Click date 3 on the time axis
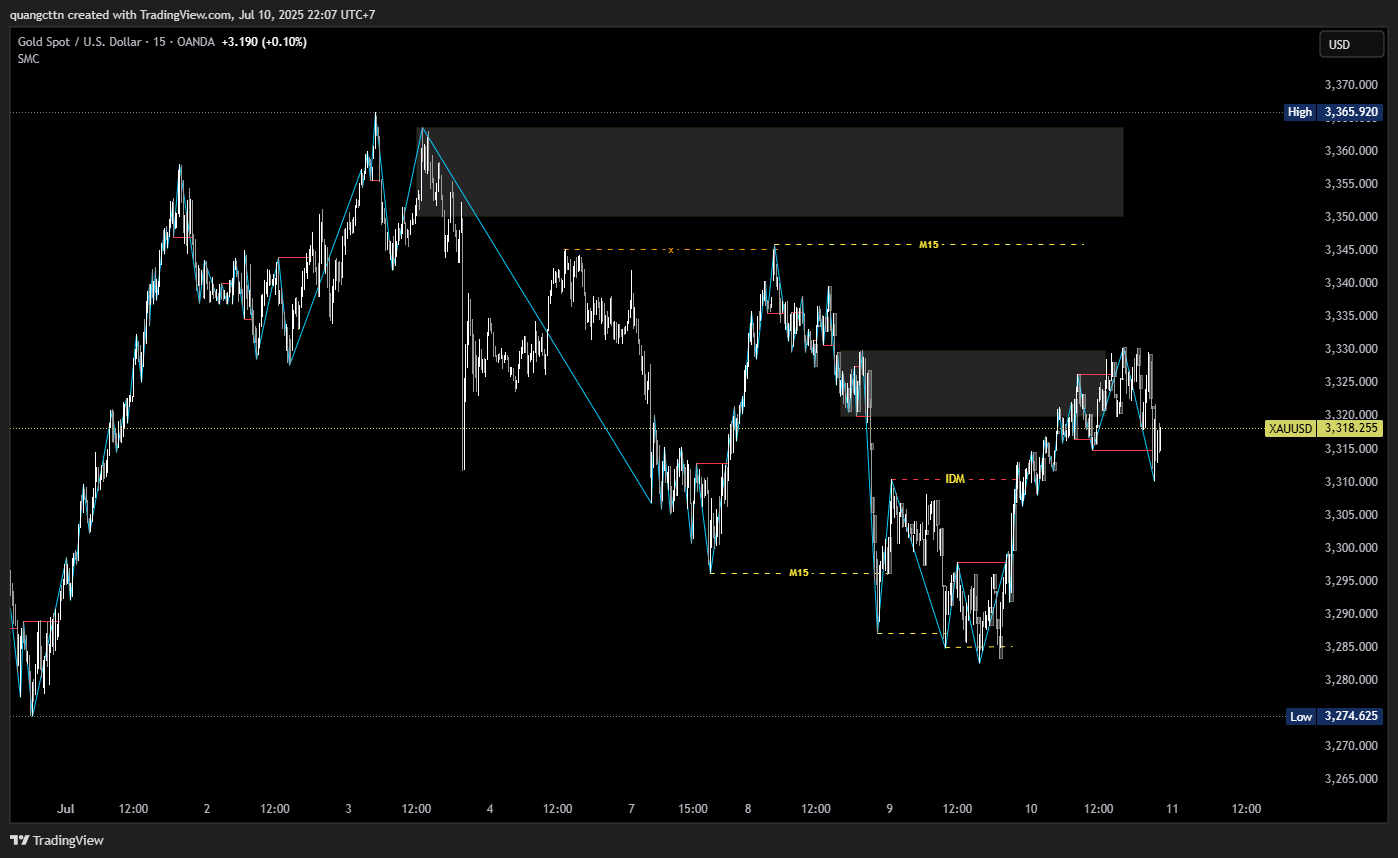Viewport: 1398px width, 858px height. pyautogui.click(x=348, y=809)
